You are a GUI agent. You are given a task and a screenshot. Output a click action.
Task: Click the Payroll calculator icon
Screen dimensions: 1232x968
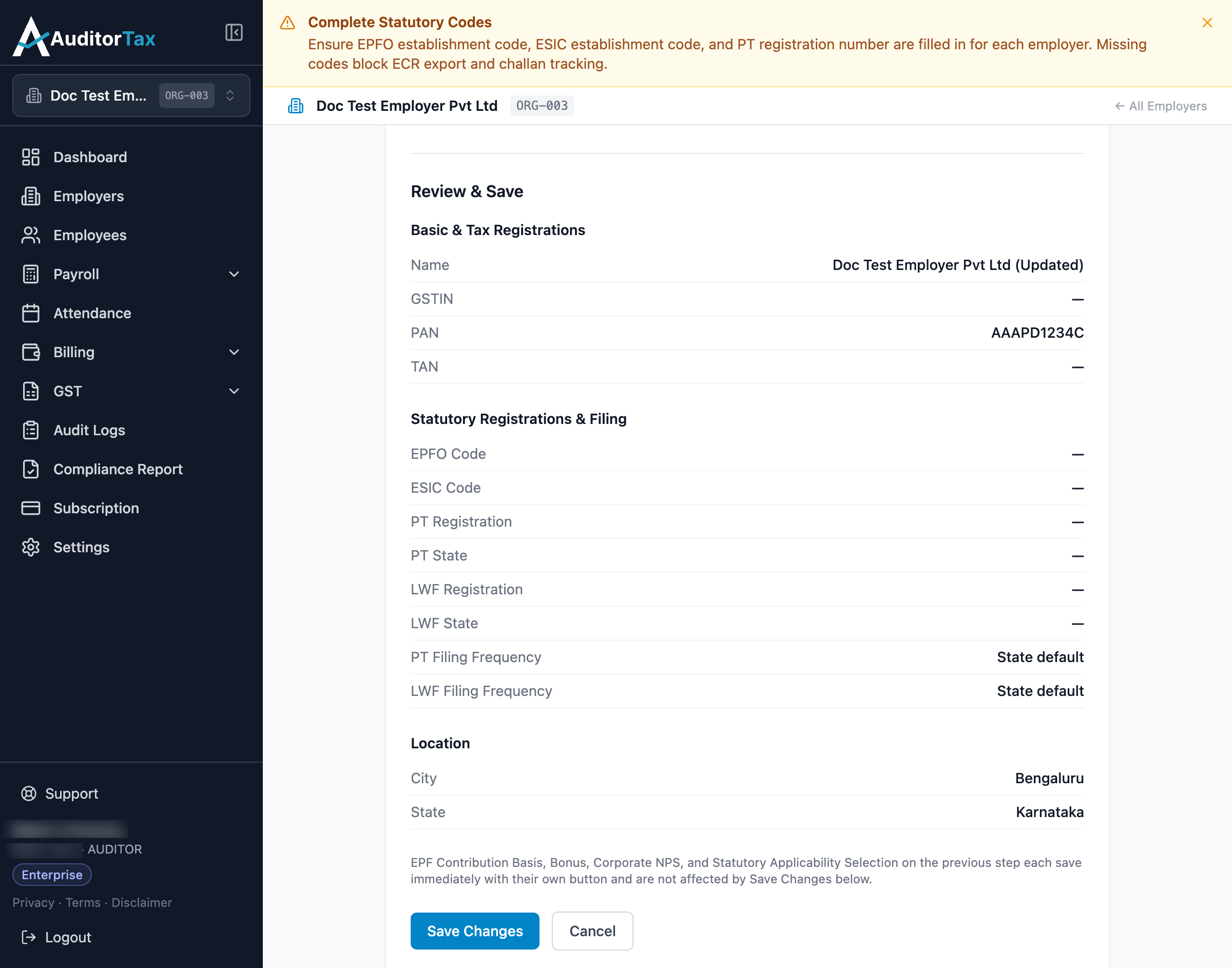point(31,274)
